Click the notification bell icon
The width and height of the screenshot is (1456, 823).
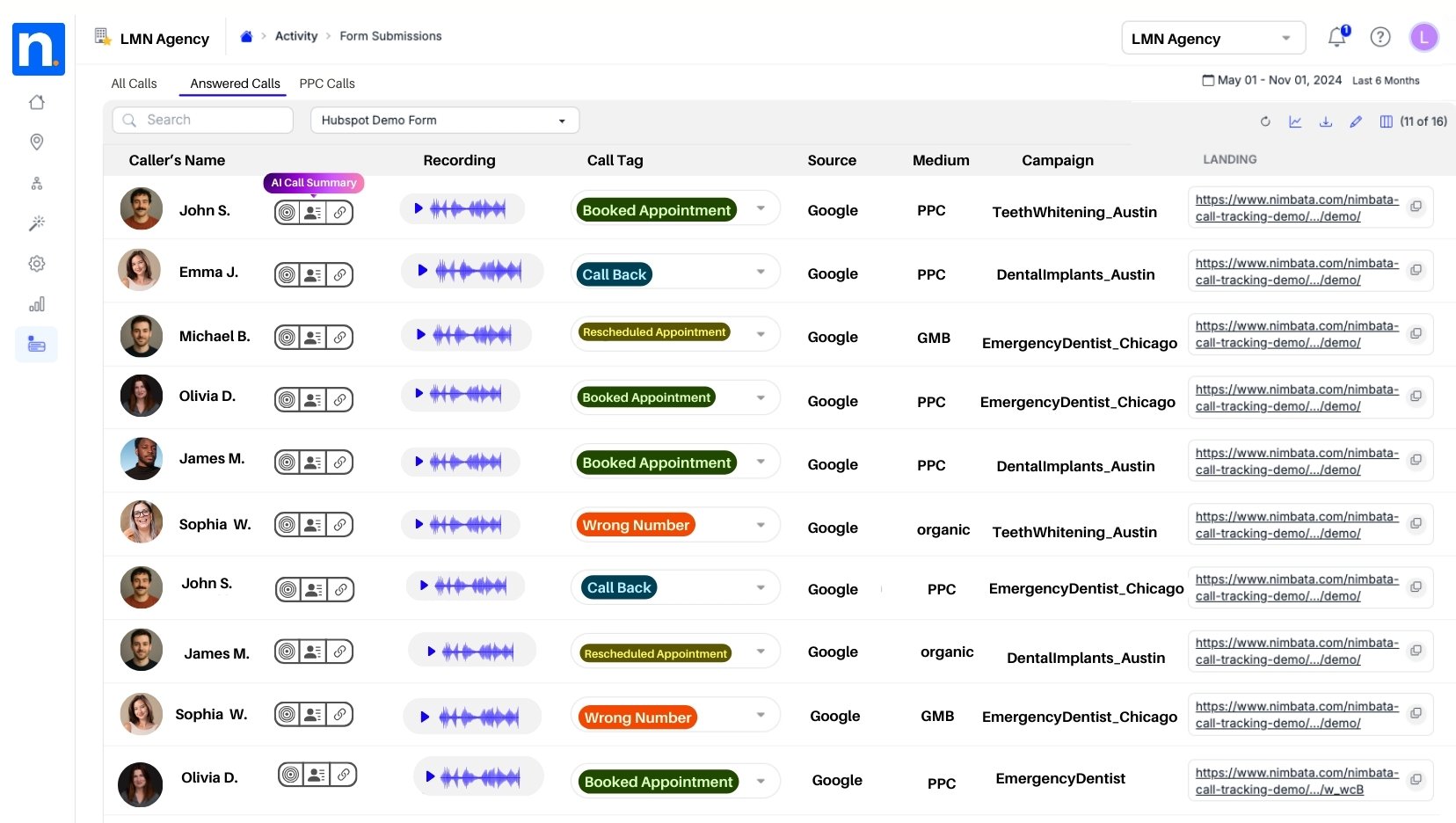coord(1336,37)
